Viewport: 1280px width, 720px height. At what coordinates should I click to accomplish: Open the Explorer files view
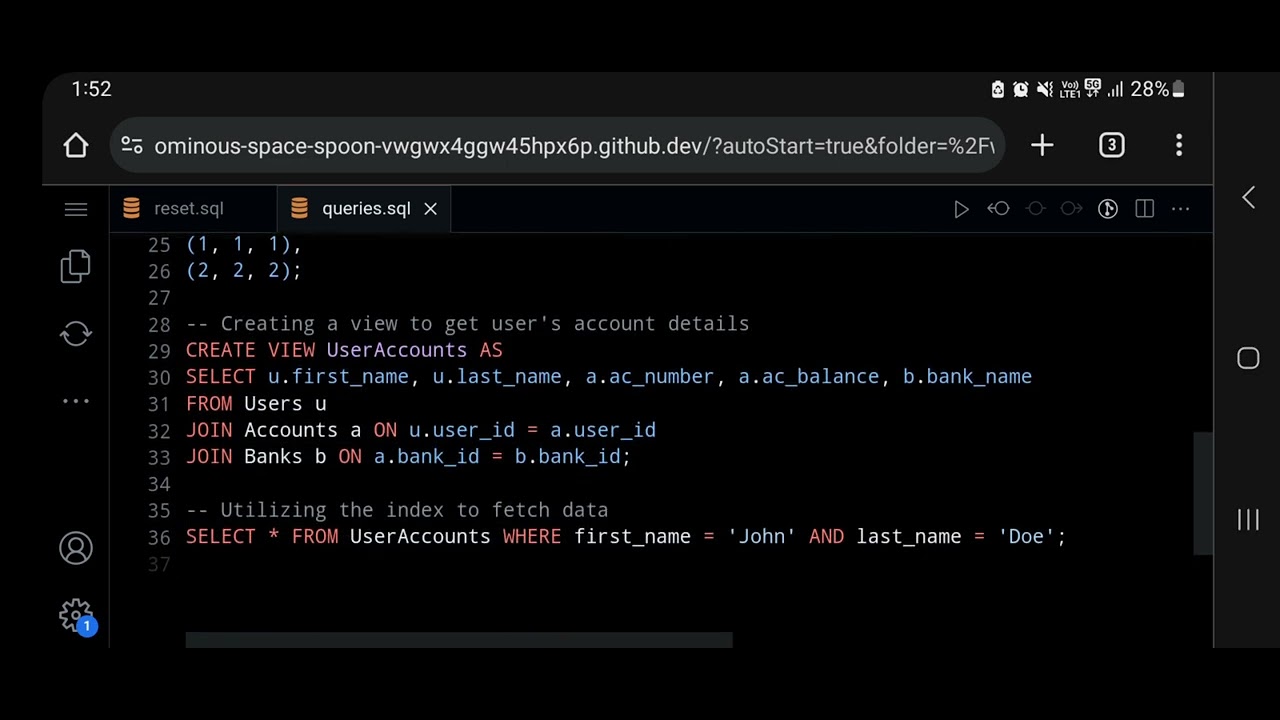(76, 266)
